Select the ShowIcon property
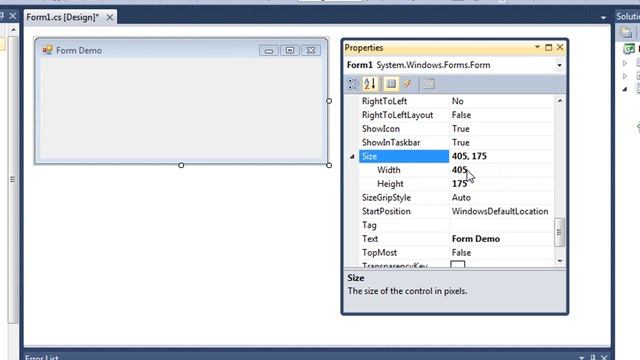This screenshot has width=640, height=360. point(380,129)
